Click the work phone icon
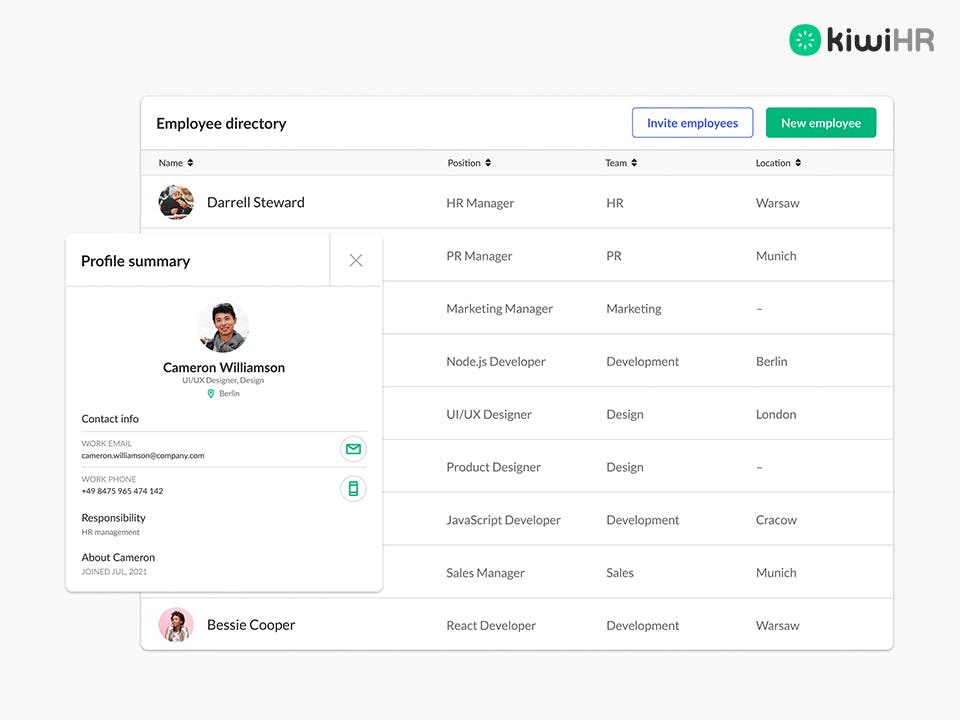960x720 pixels. [353, 489]
